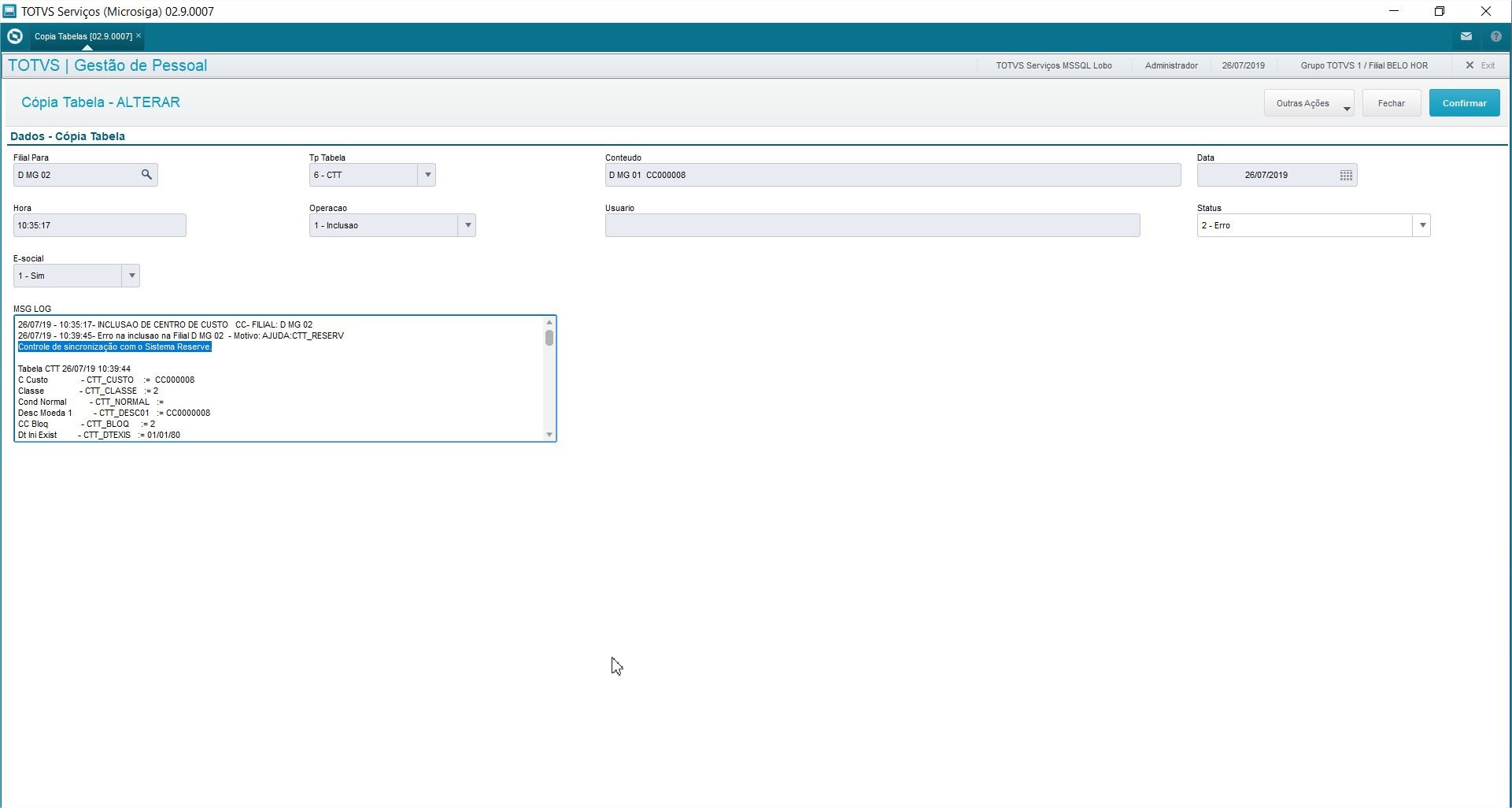
Task: Click the MSG LOG scroll down arrow
Action: (549, 435)
